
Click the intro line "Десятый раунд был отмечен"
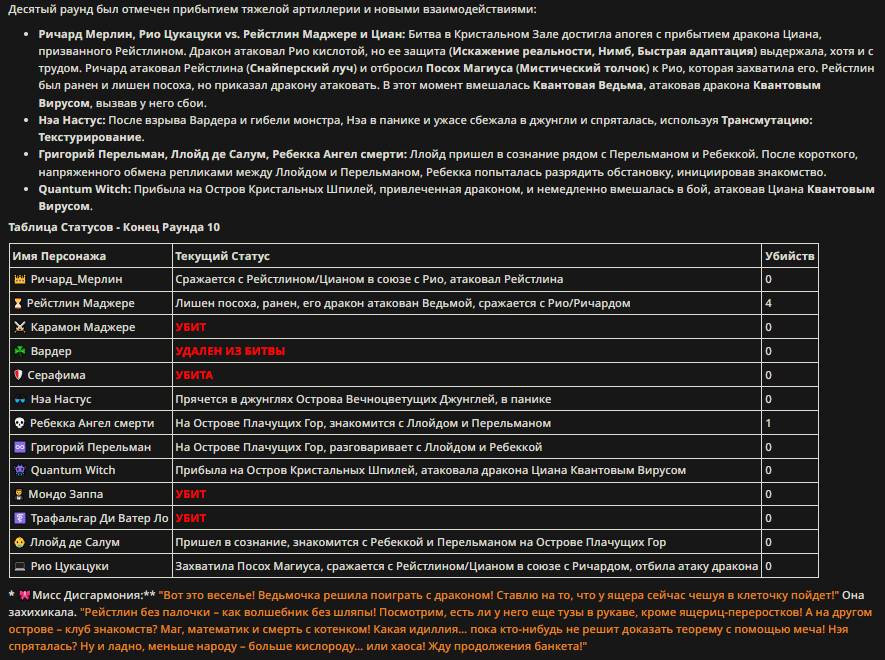[272, 9]
